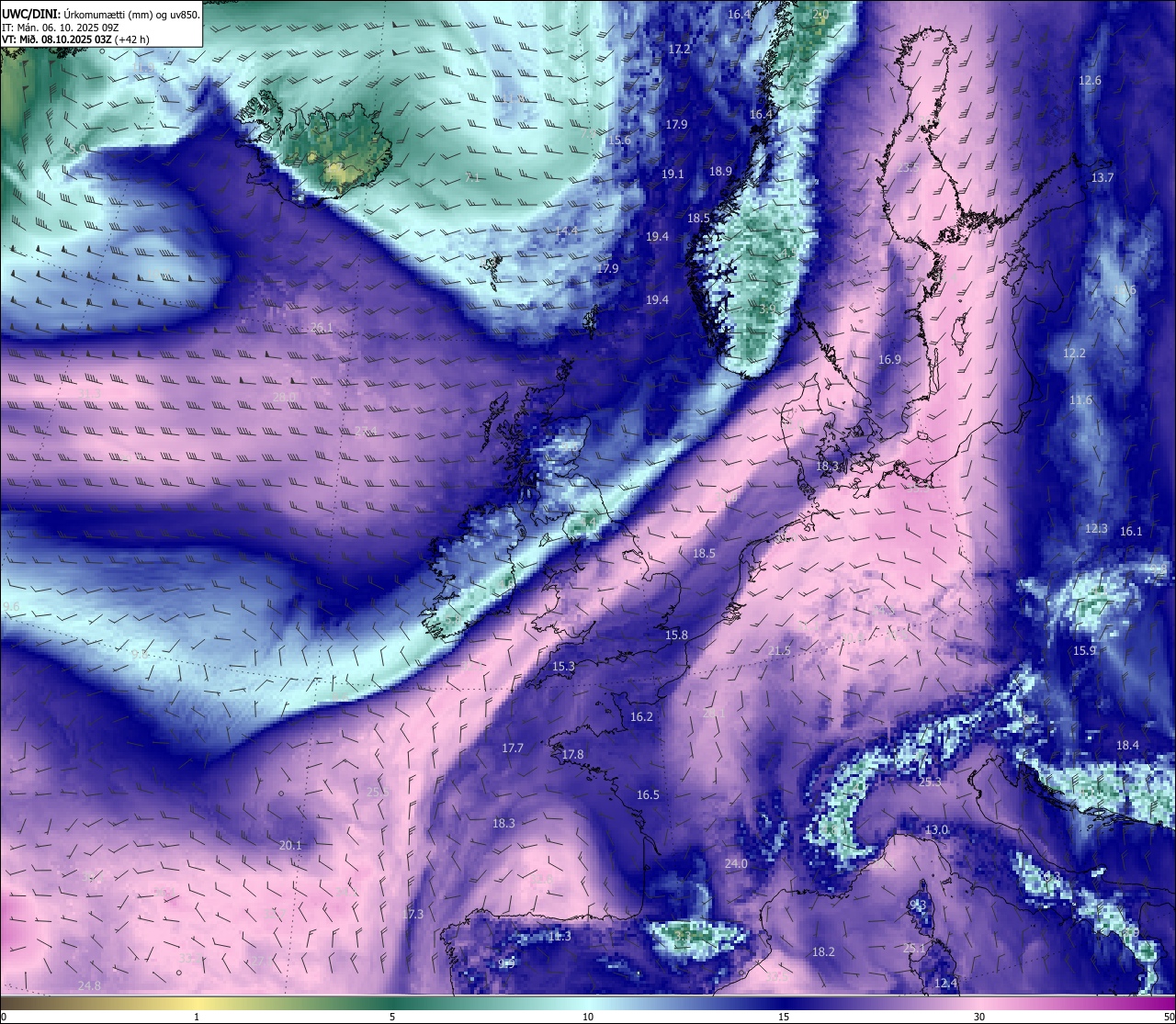Click the color scale tick label '10'
1176x1024 pixels.
coord(588,1017)
